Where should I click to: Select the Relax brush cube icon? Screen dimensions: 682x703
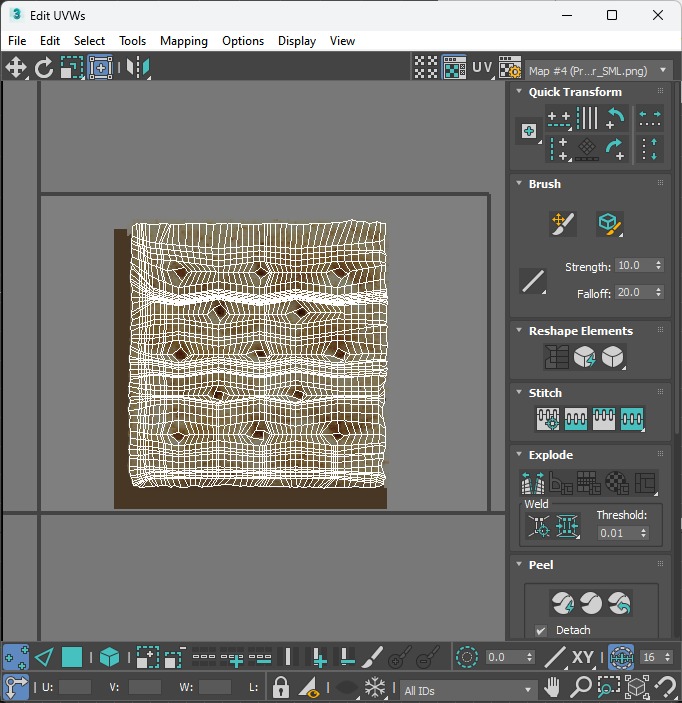610,224
